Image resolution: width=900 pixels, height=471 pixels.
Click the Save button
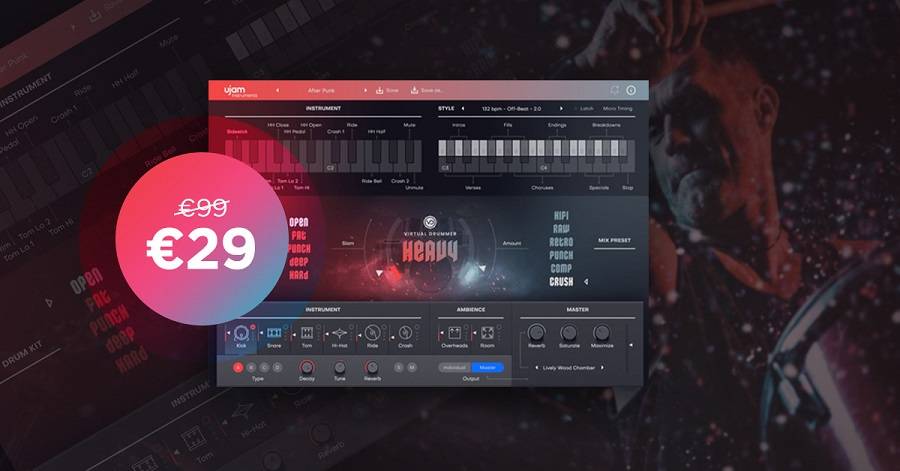[x=387, y=90]
